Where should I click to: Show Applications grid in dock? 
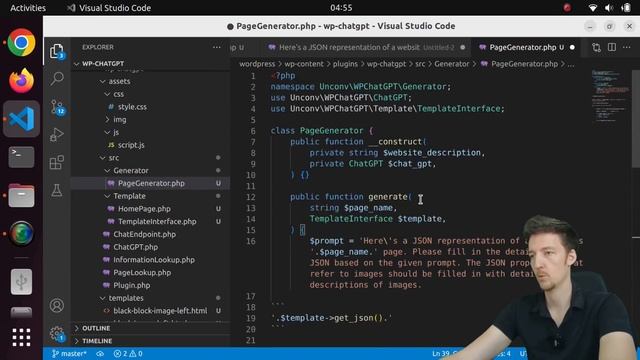tap(21, 337)
